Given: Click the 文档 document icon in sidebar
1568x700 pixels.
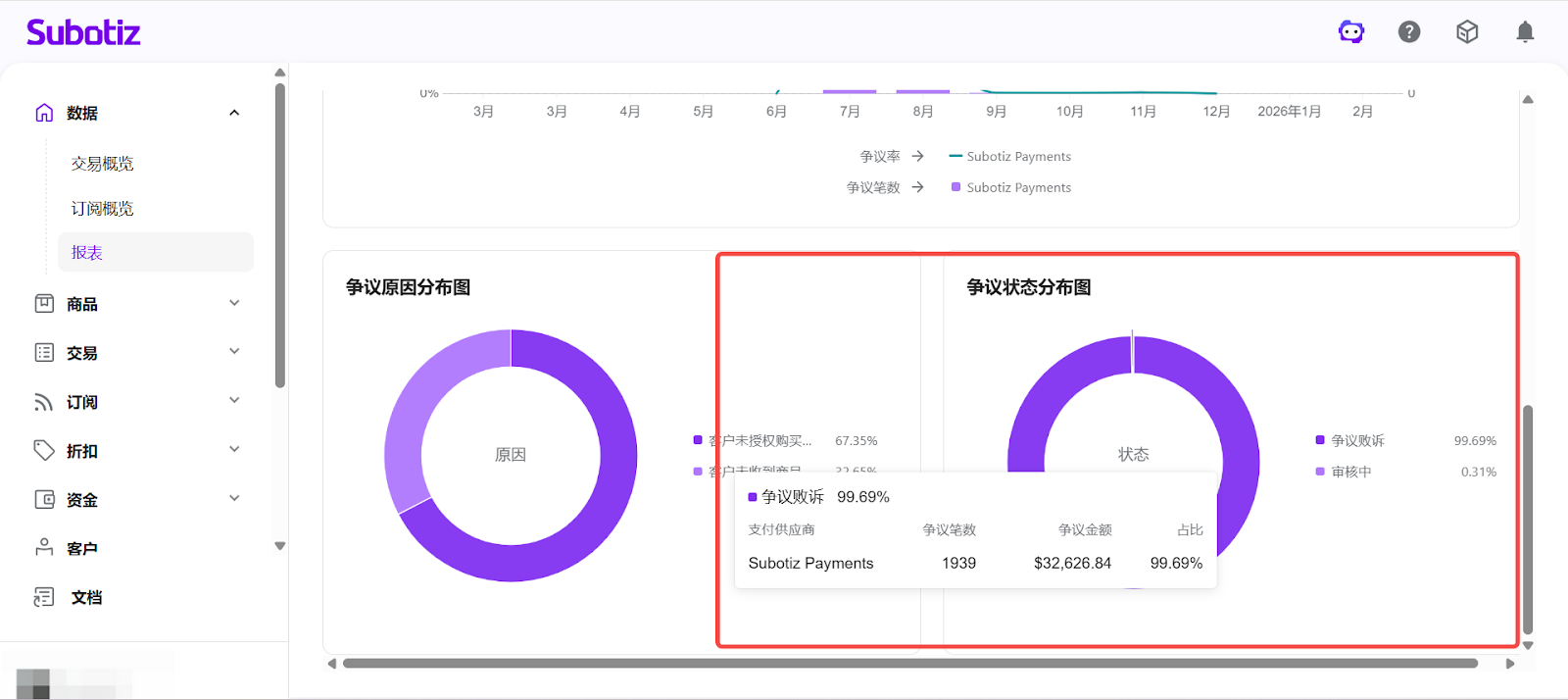Looking at the screenshot, I should tap(44, 597).
